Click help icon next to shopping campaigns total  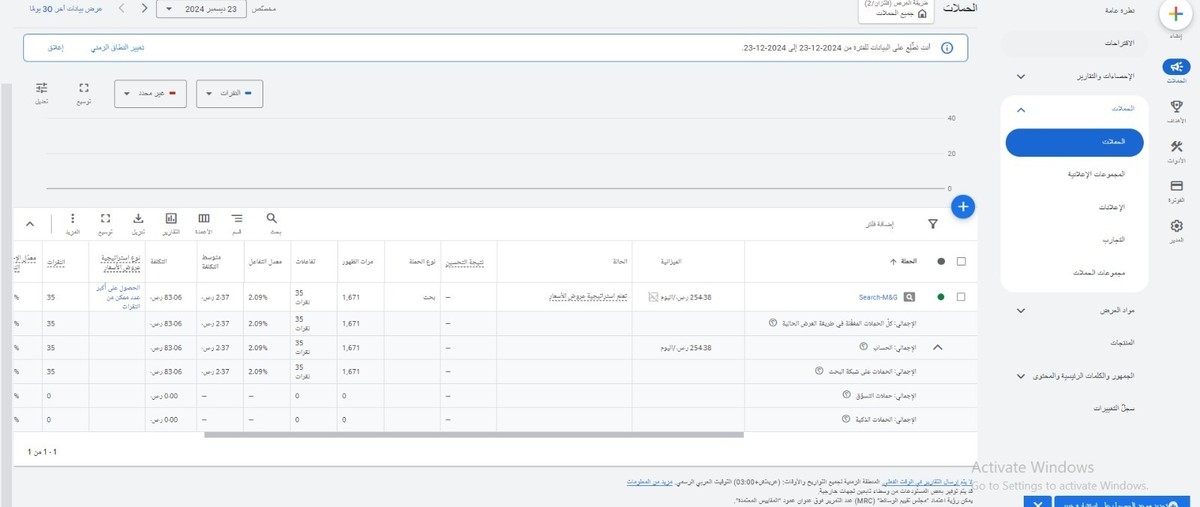pos(846,395)
